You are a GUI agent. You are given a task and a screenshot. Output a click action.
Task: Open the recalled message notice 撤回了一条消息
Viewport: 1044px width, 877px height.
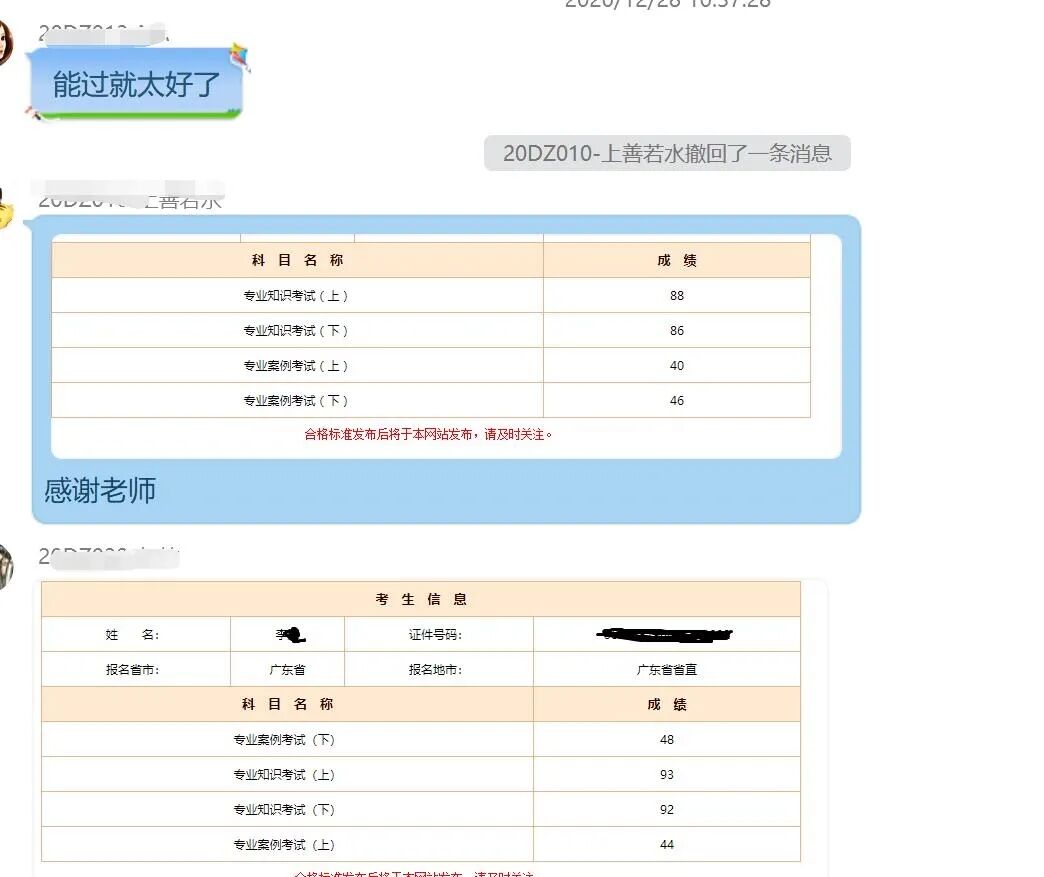[x=666, y=152]
